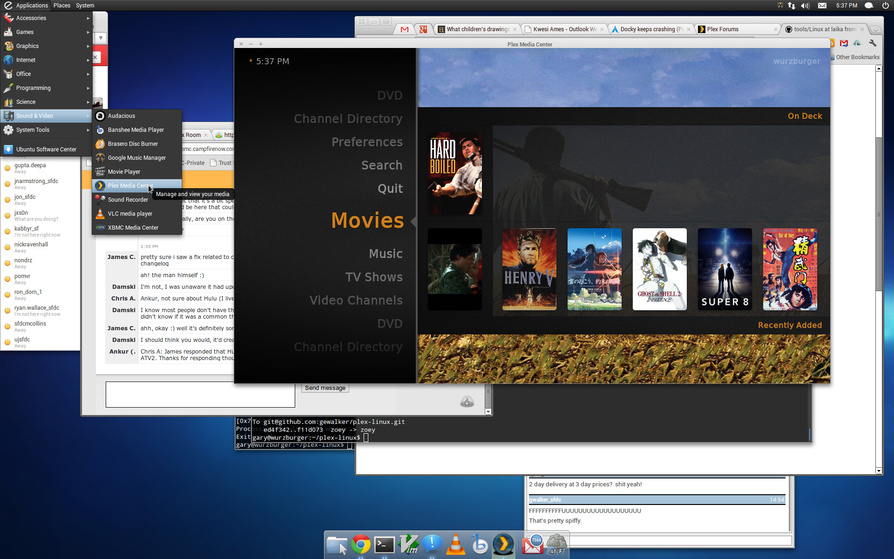Switch to the Plex Forums Chrome tab
The image size is (894, 559).
(x=737, y=29)
